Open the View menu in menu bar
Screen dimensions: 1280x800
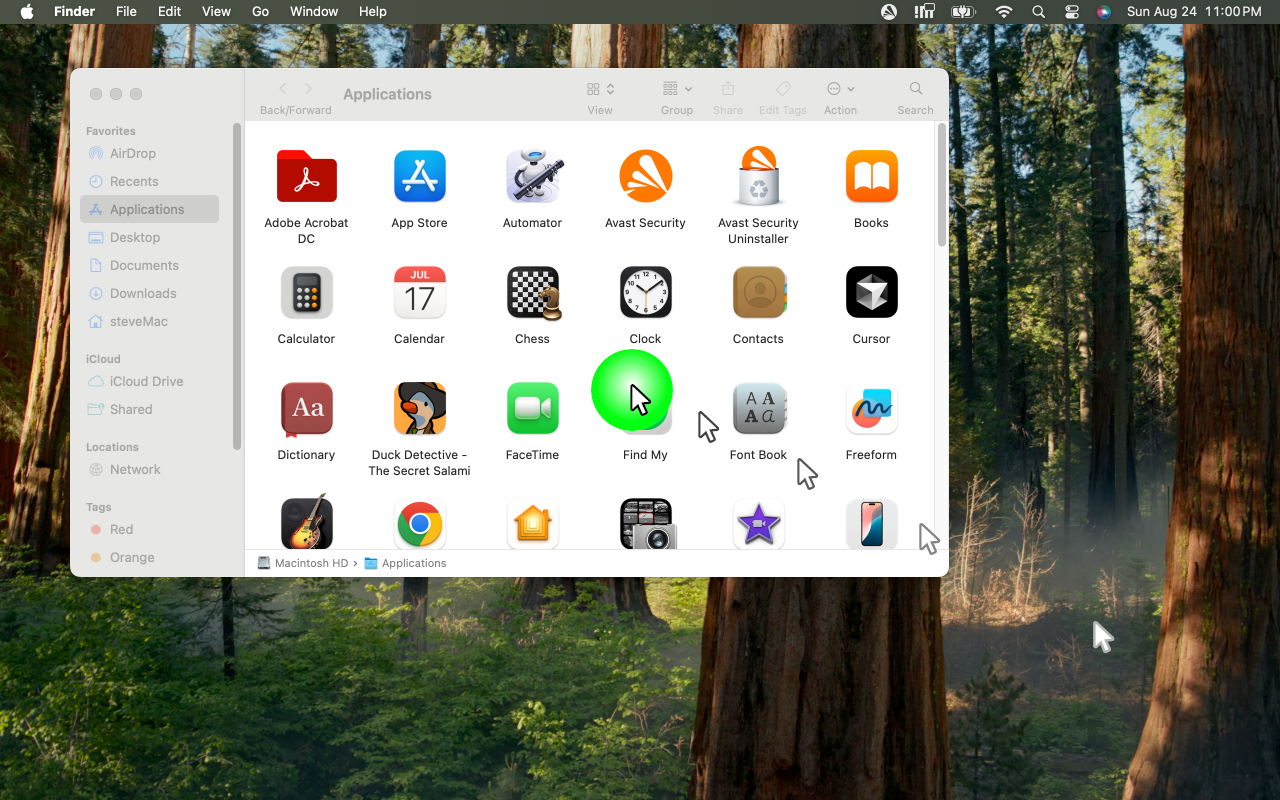[216, 11]
